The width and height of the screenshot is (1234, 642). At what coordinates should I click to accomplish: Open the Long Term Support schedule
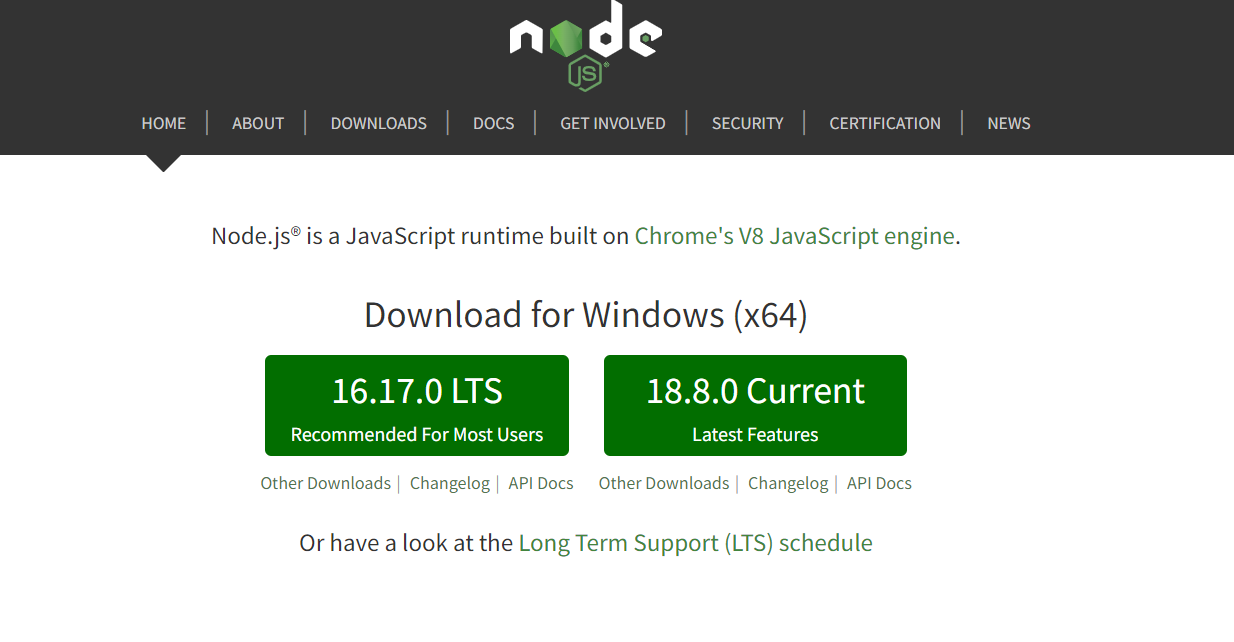click(x=694, y=542)
